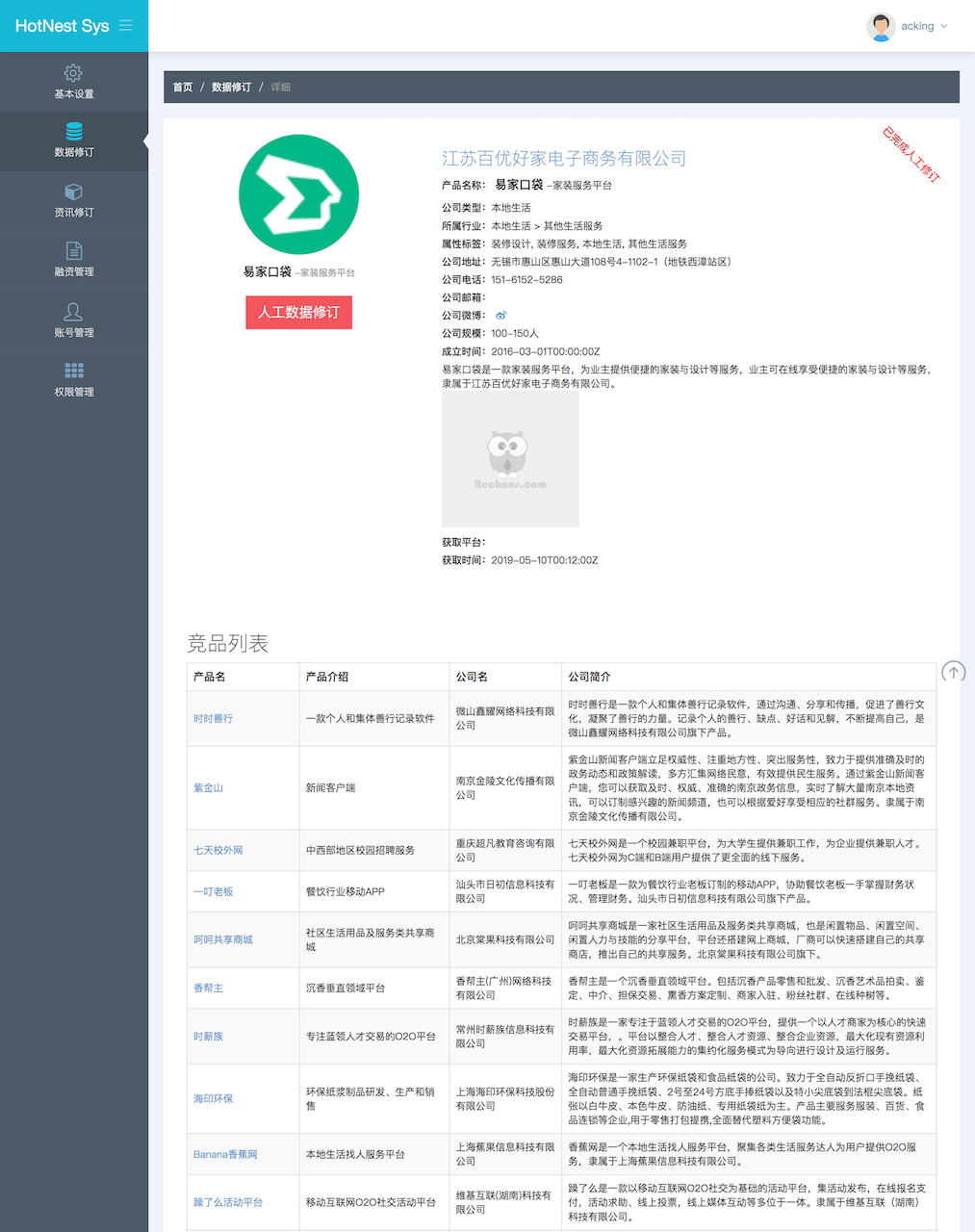Image resolution: width=975 pixels, height=1232 pixels.
Task: Open 基本设置 gear icon in sidebar
Action: click(73, 73)
